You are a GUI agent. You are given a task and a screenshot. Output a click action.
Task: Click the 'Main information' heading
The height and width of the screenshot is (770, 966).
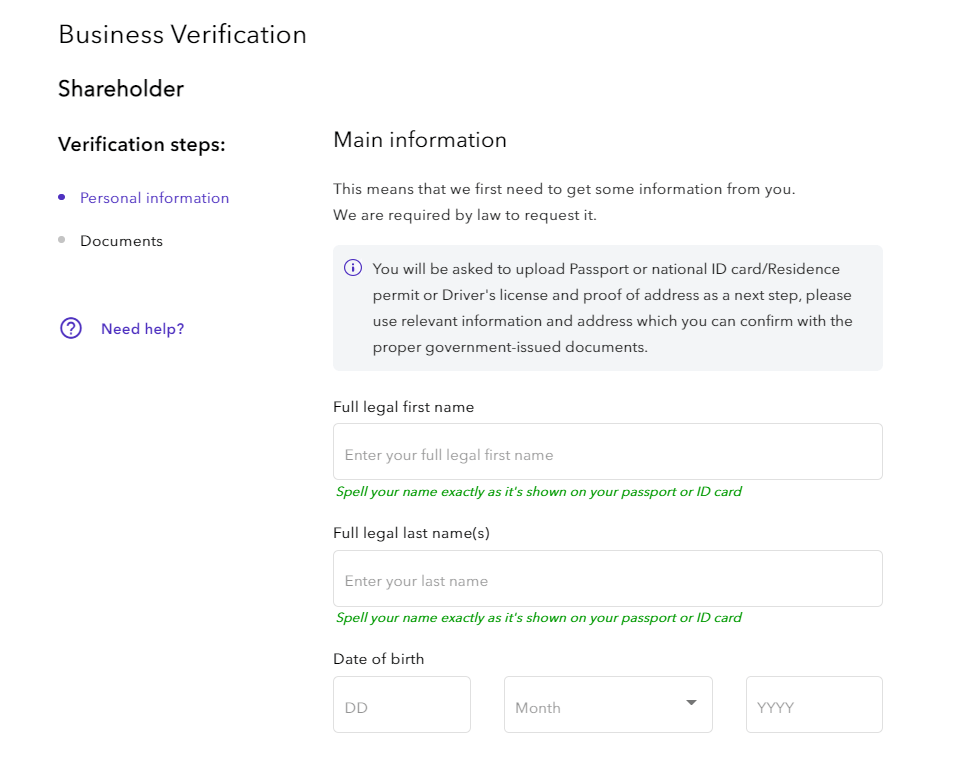[419, 140]
